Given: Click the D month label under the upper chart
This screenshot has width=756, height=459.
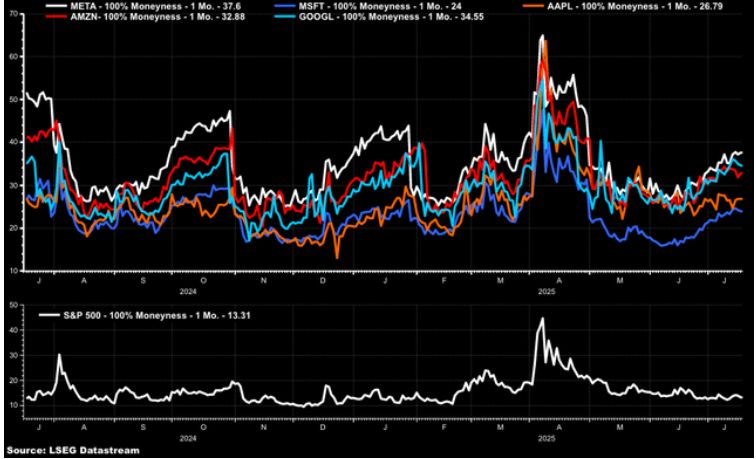Looking at the screenshot, I should pos(323,280).
